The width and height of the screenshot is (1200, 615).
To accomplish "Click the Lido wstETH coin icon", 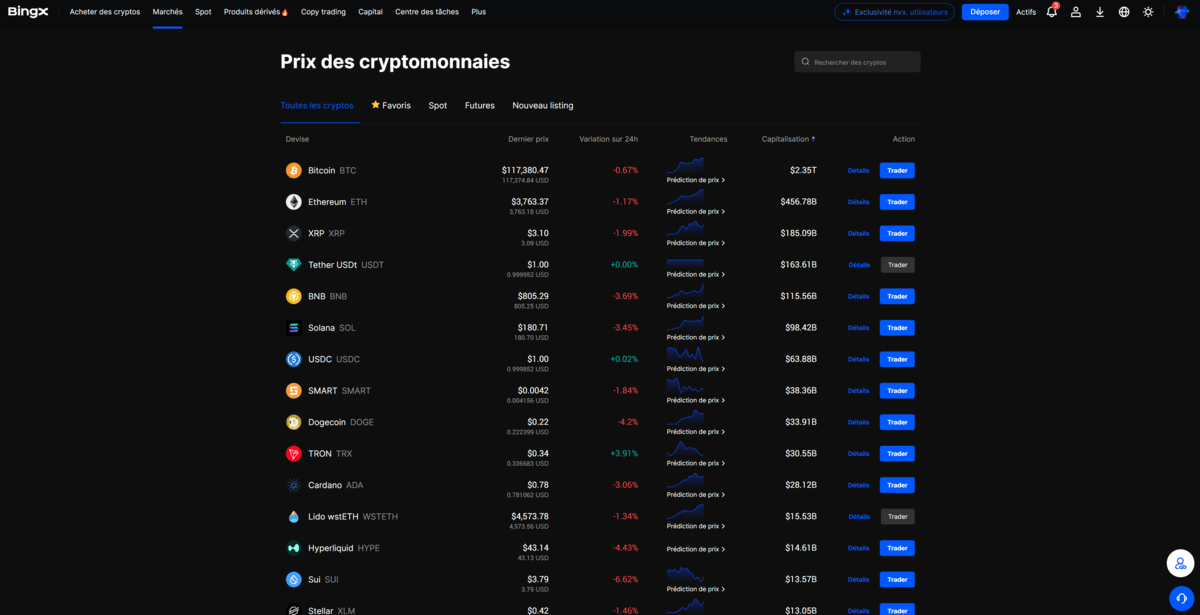I will pyautogui.click(x=294, y=517).
